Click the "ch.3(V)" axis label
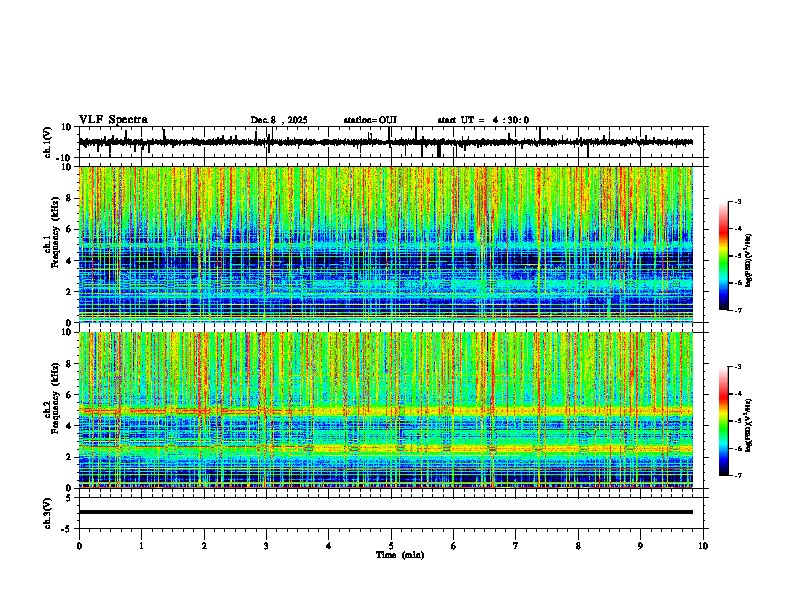 coord(47,513)
